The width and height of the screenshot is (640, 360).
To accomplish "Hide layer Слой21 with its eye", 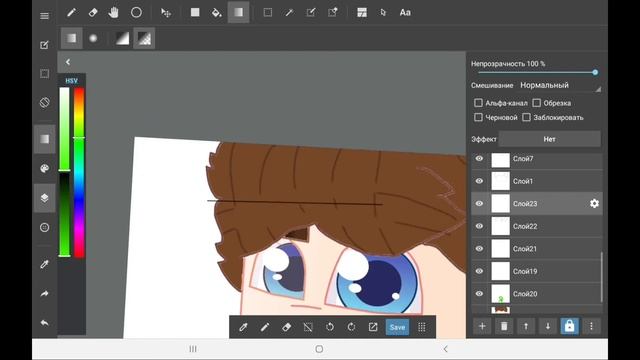I will point(479,248).
